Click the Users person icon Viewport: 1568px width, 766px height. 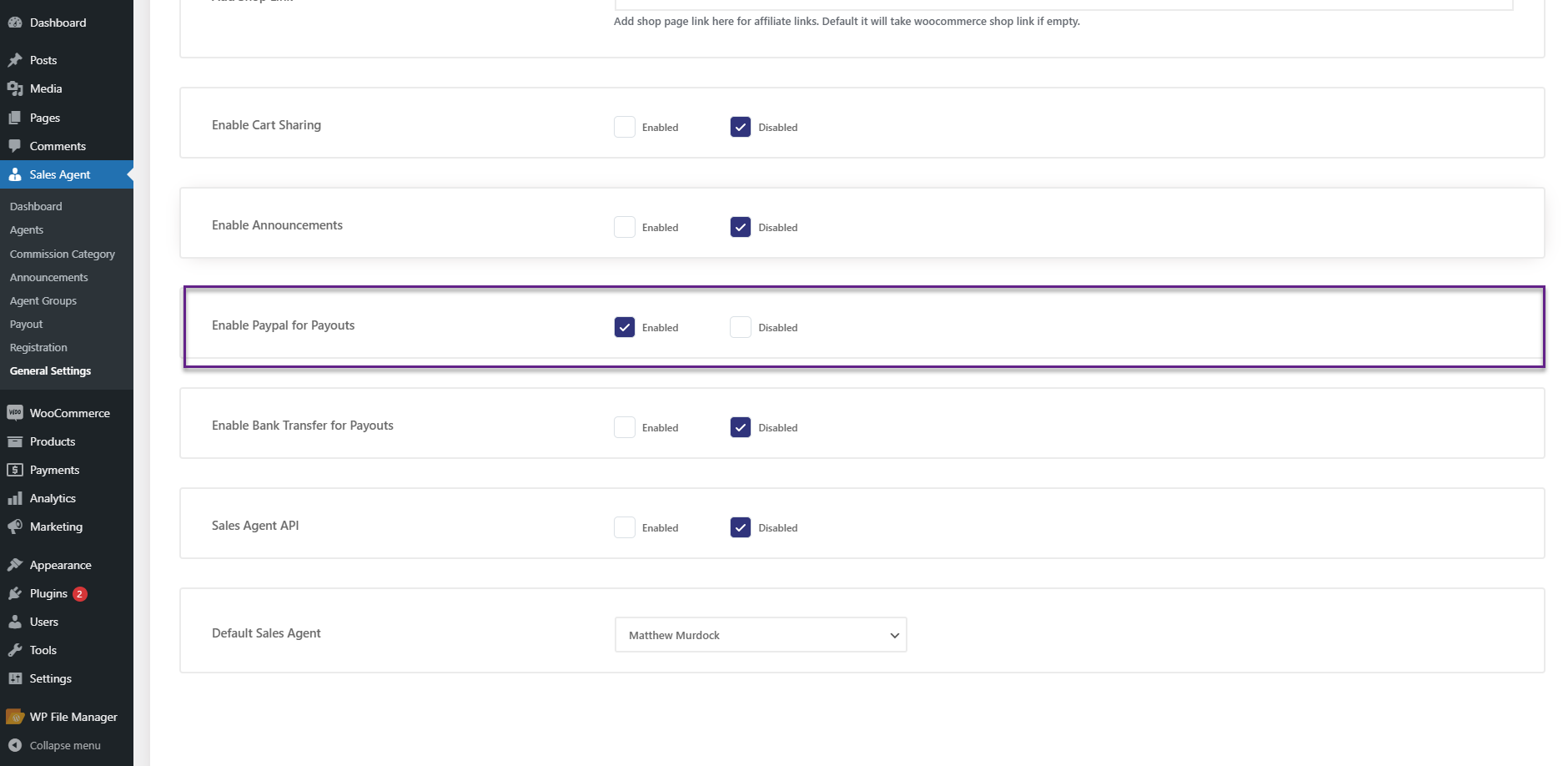[x=15, y=622]
